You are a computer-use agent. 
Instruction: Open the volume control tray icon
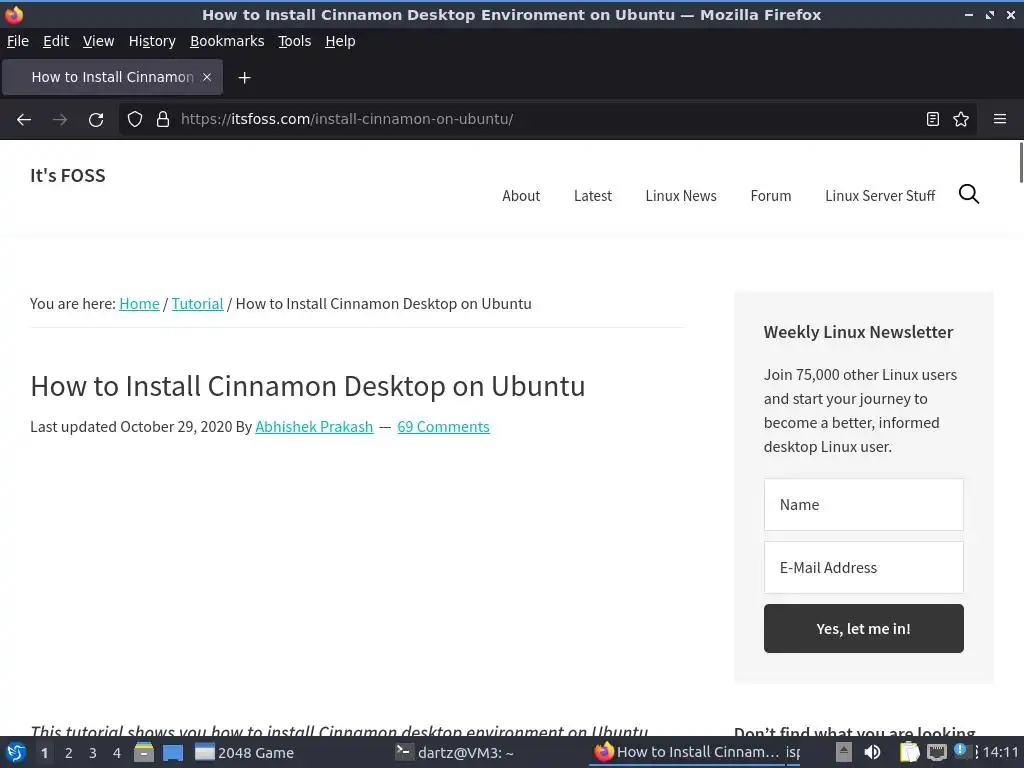click(x=872, y=752)
